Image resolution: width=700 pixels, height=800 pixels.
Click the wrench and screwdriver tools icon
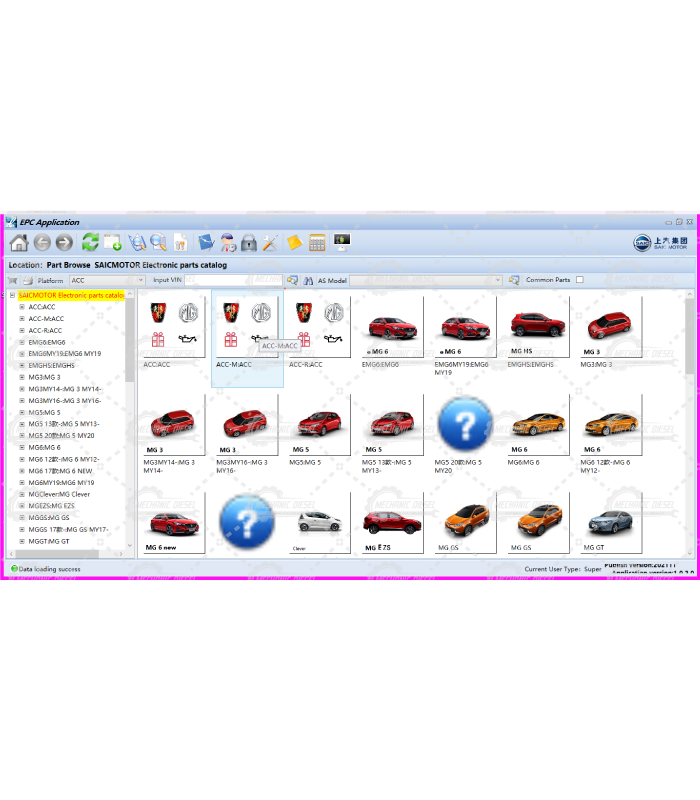click(x=270, y=243)
